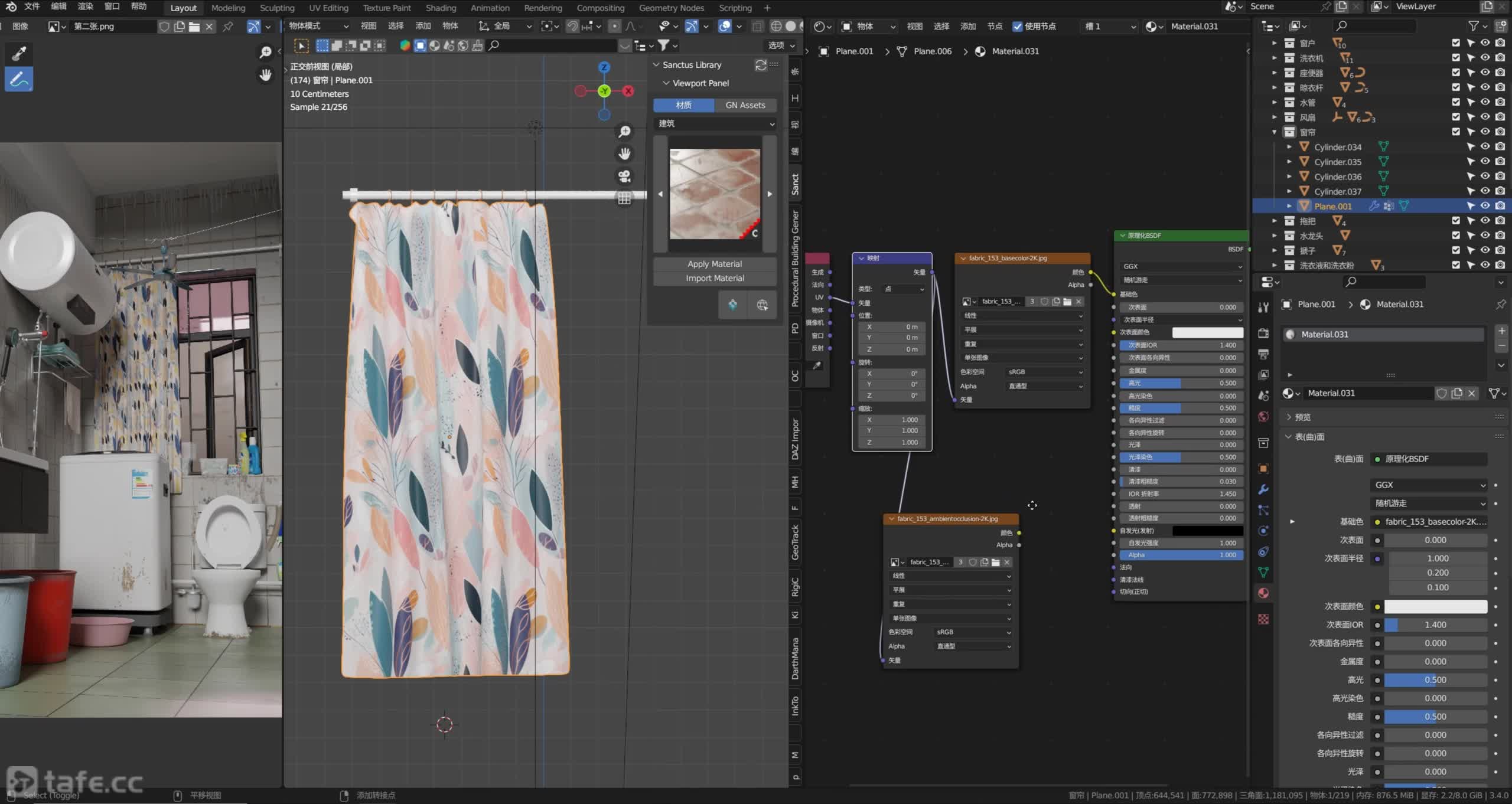Switch orthographic/perspective grid icon in the viewport
The image size is (1512, 804).
pyautogui.click(x=624, y=199)
